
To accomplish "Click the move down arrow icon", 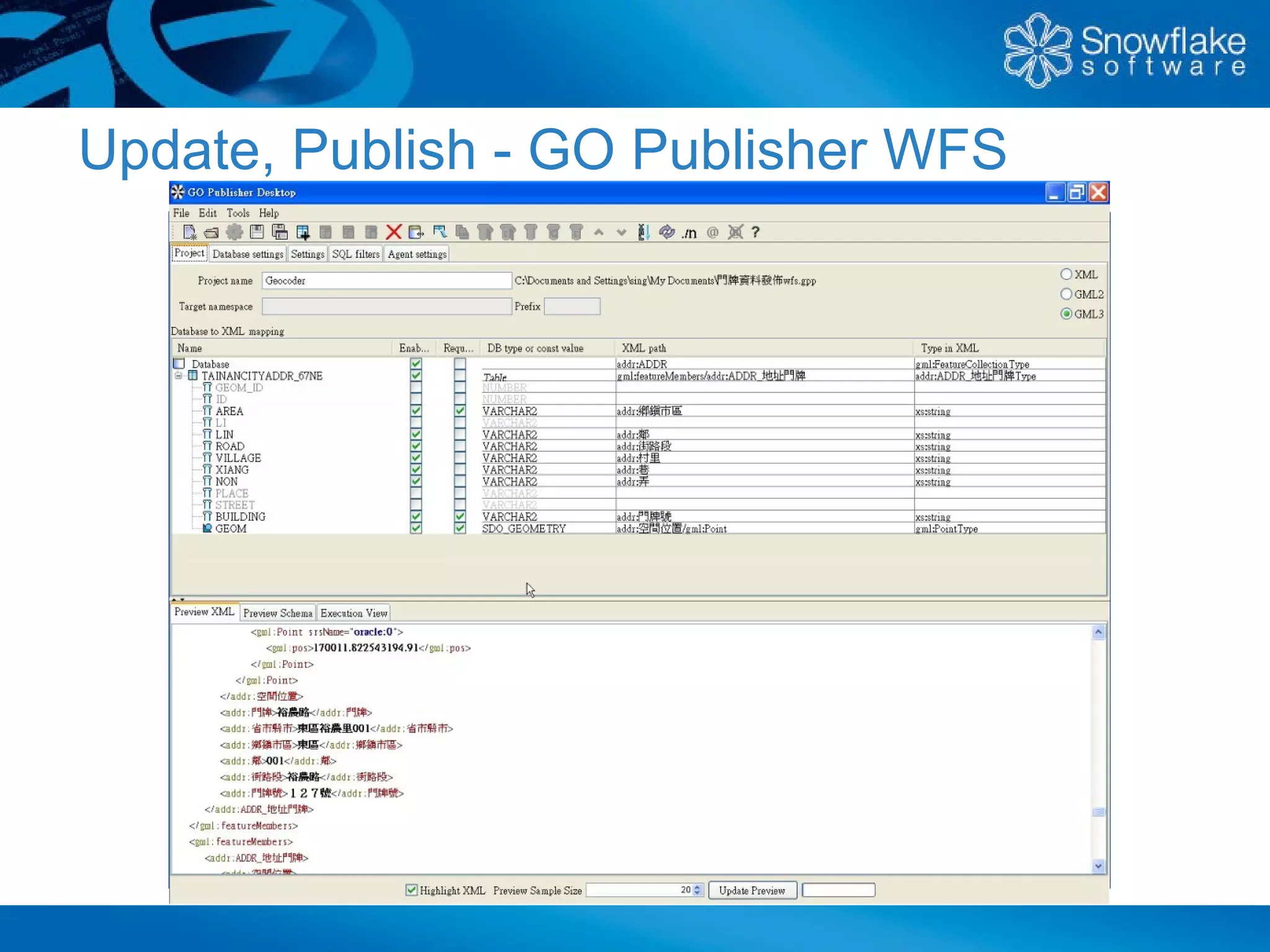I will 621,232.
